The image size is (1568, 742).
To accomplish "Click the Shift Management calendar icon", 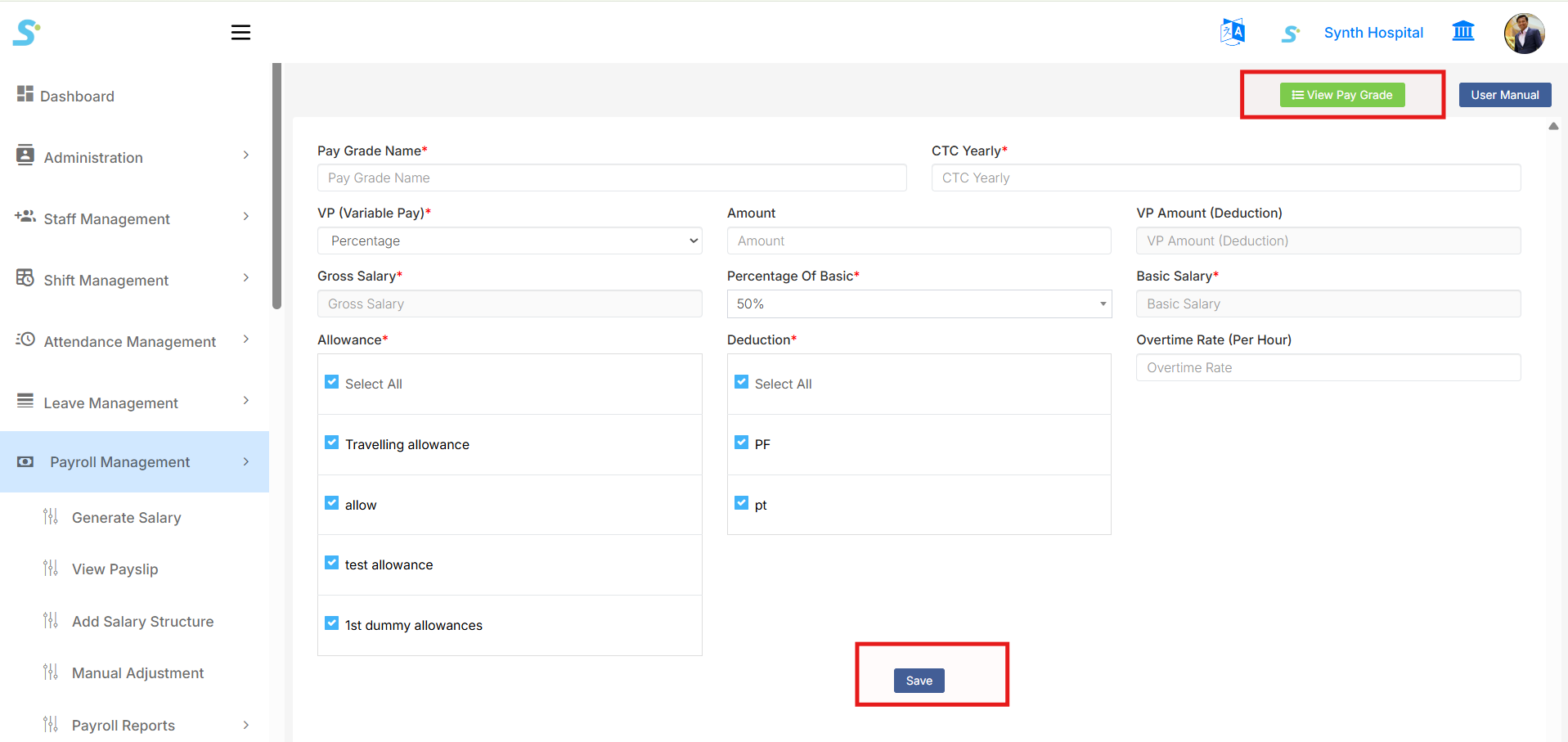I will (x=25, y=278).
